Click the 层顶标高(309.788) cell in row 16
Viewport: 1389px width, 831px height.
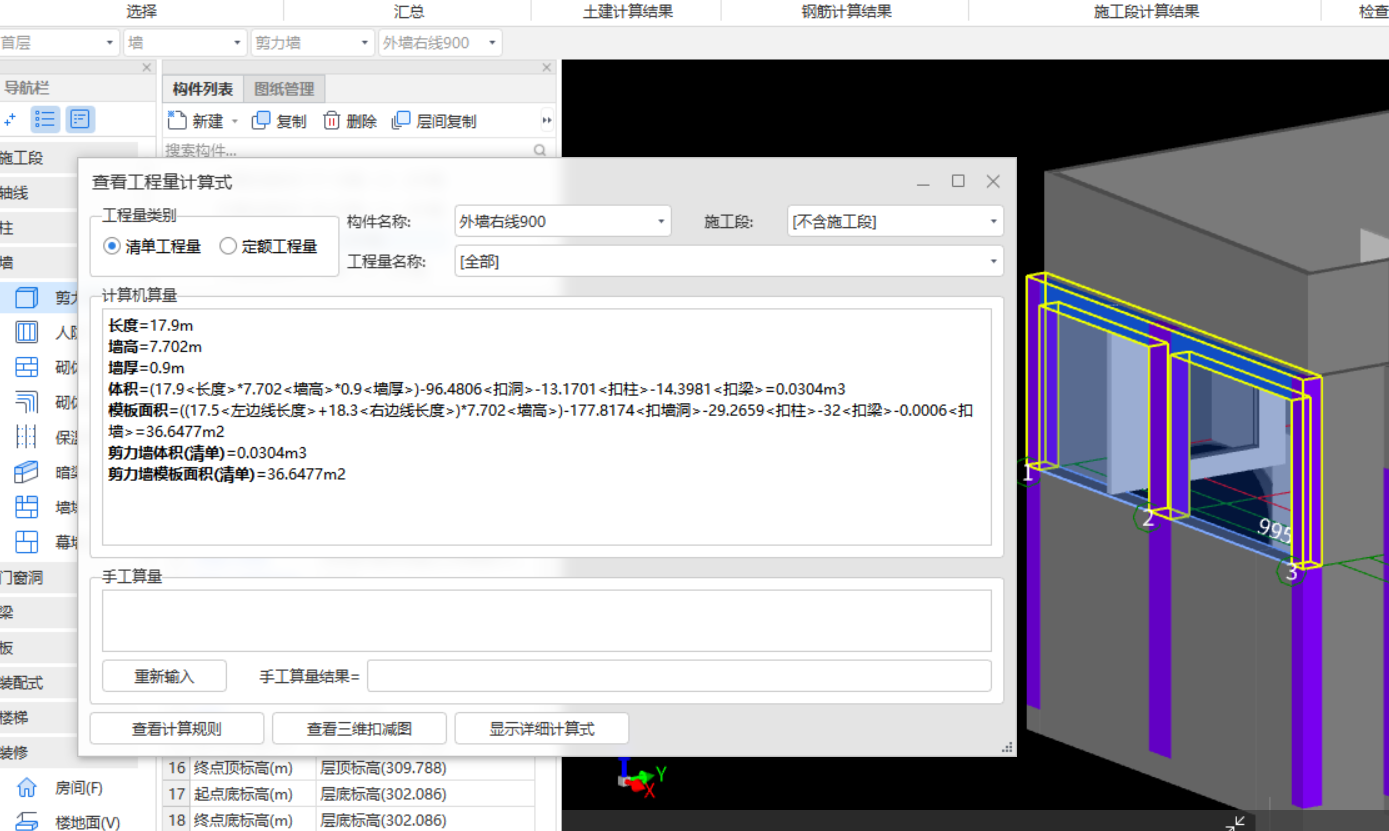point(426,768)
